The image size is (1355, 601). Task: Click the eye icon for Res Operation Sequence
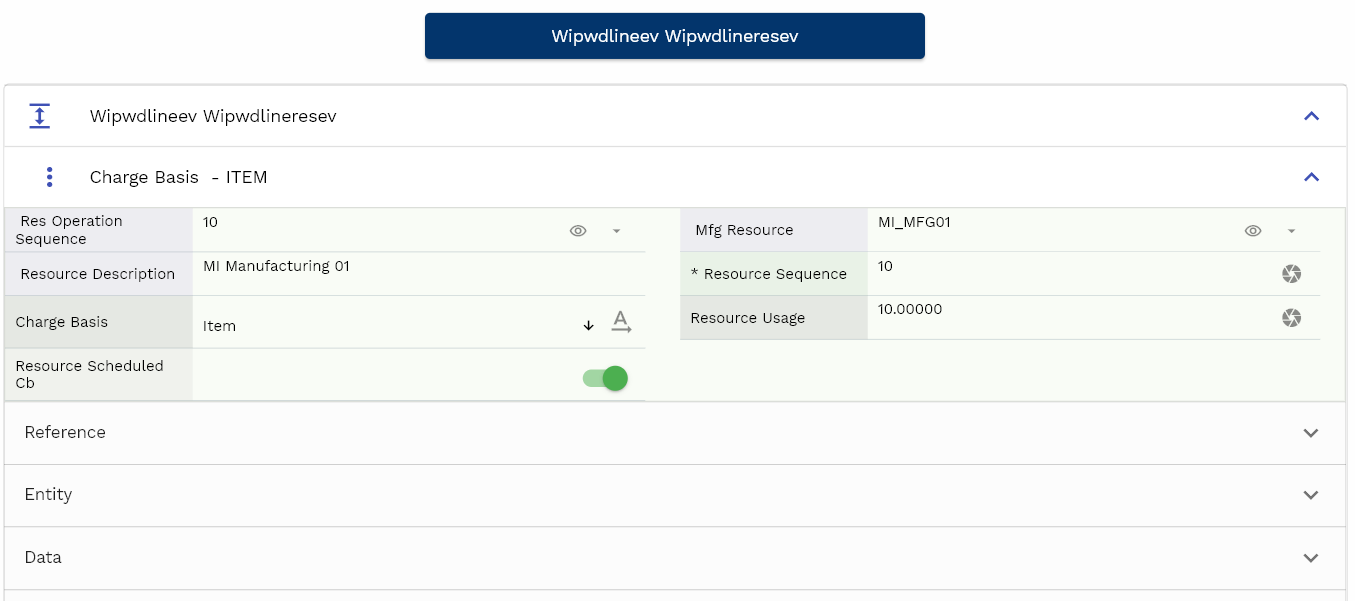coord(578,231)
